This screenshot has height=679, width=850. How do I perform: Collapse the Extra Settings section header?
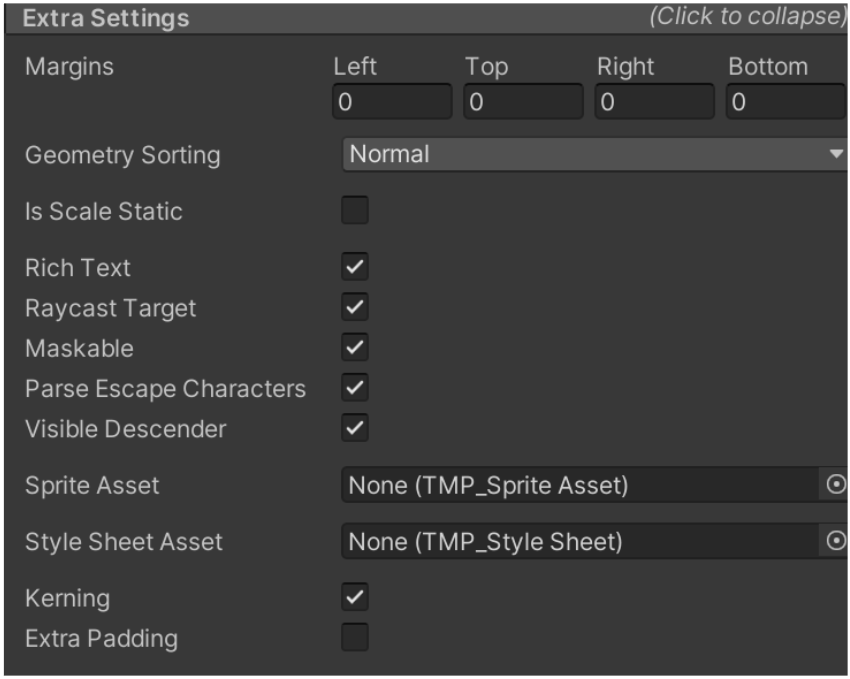point(106,18)
